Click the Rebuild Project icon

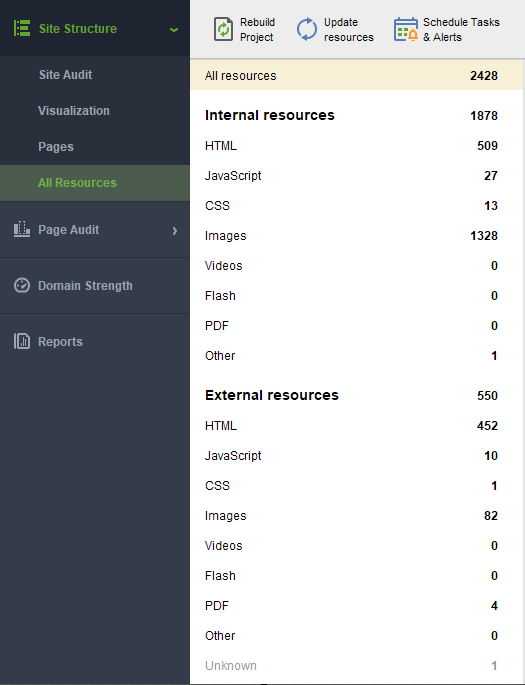(x=223, y=30)
